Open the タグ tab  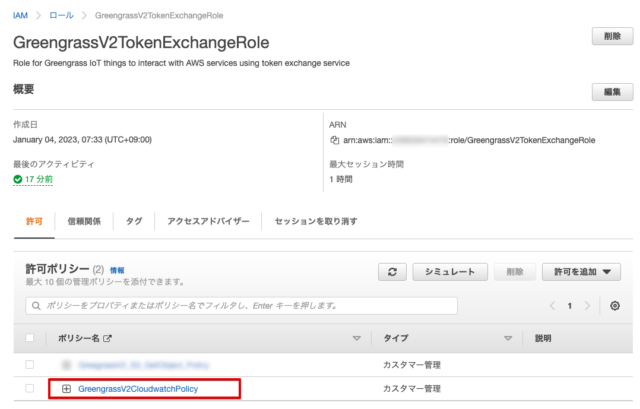click(x=134, y=221)
